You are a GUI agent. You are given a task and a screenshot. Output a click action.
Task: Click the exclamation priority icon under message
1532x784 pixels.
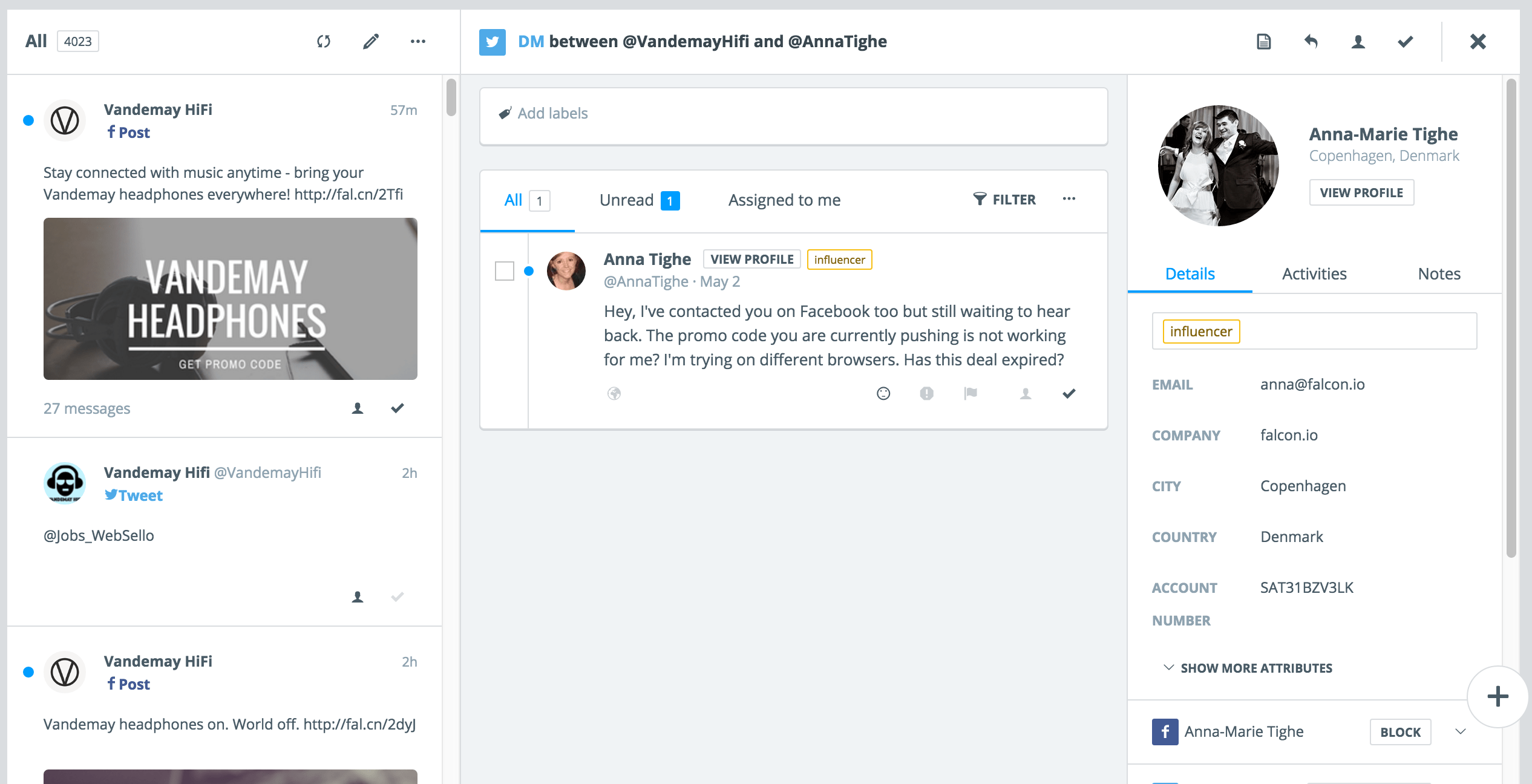(x=927, y=394)
